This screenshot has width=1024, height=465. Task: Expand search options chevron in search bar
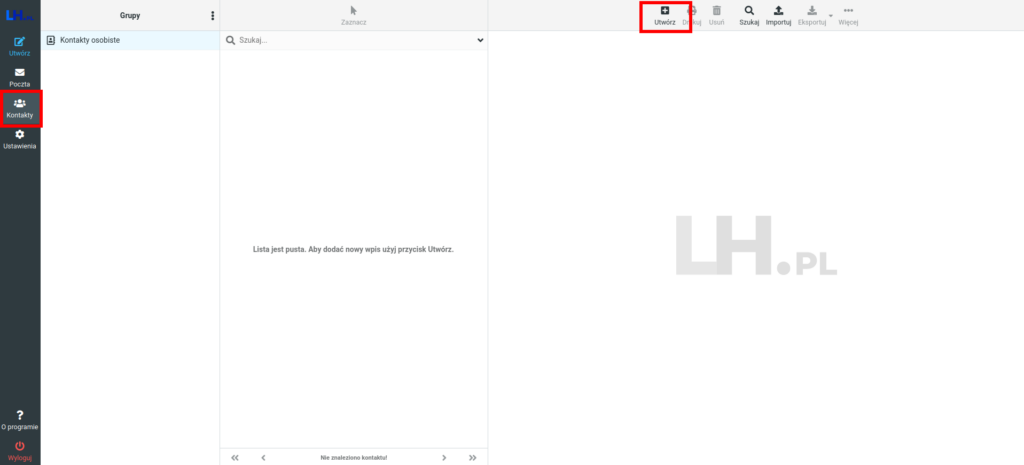[480, 41]
